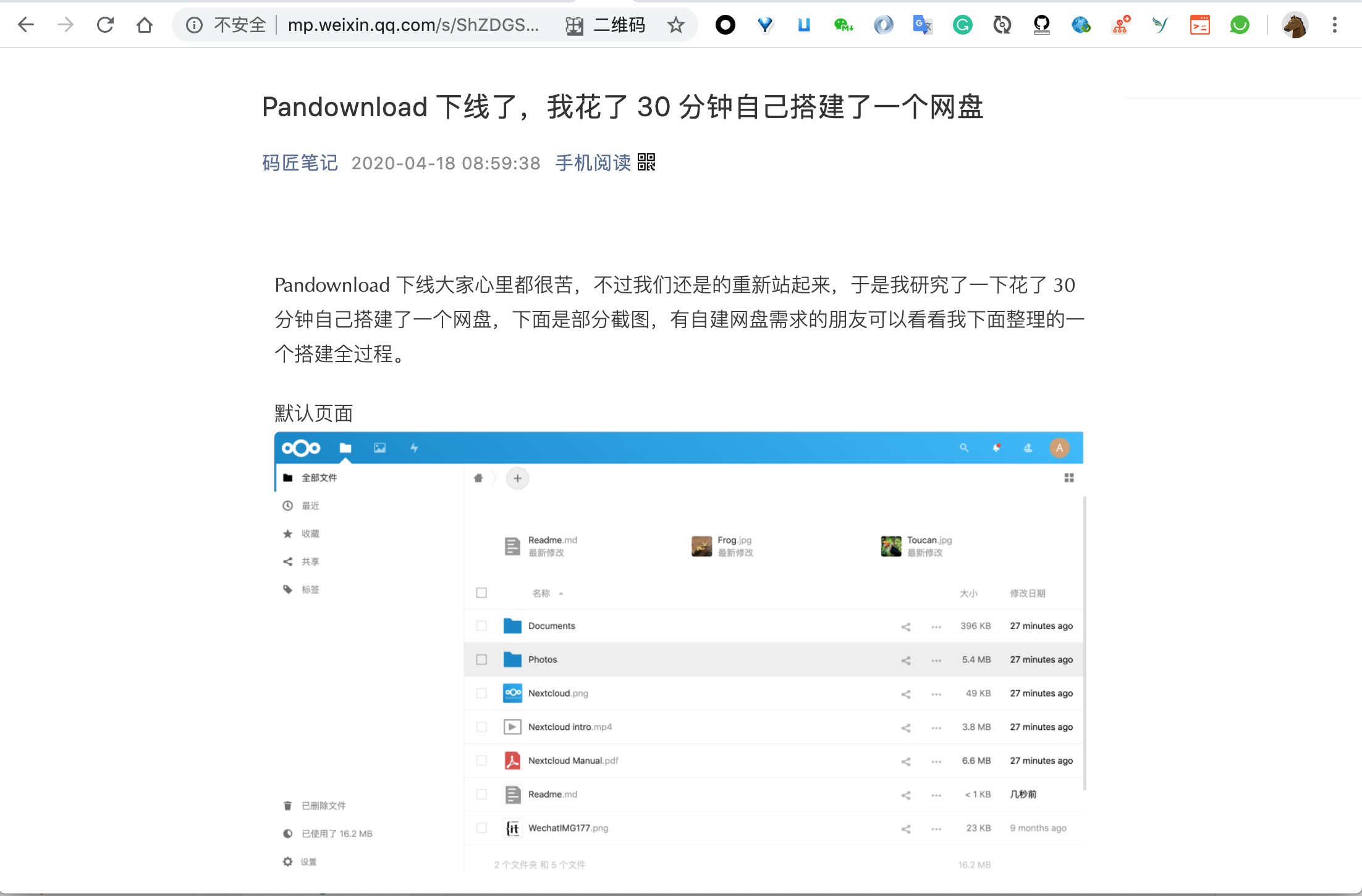Open the red terminal window extension icon
The image size is (1362, 896).
1199,25
